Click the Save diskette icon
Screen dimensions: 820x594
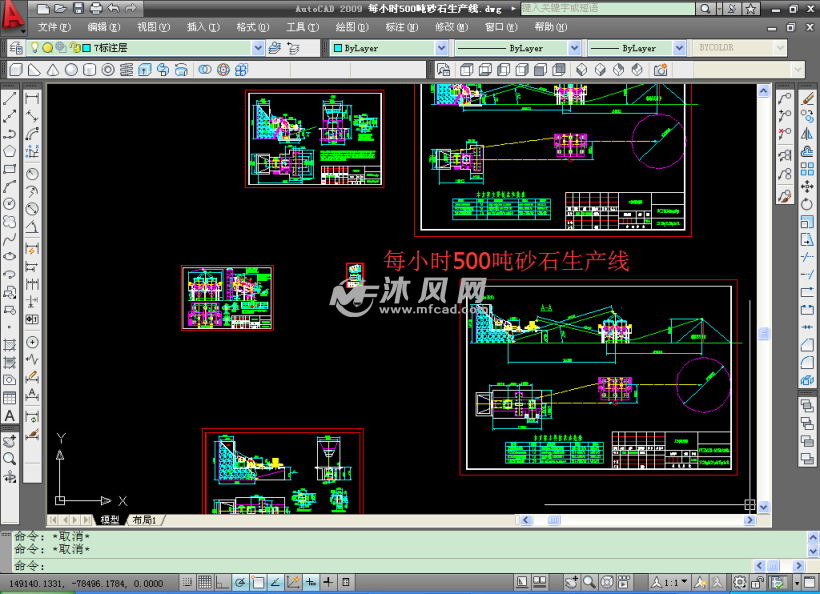tap(78, 8)
